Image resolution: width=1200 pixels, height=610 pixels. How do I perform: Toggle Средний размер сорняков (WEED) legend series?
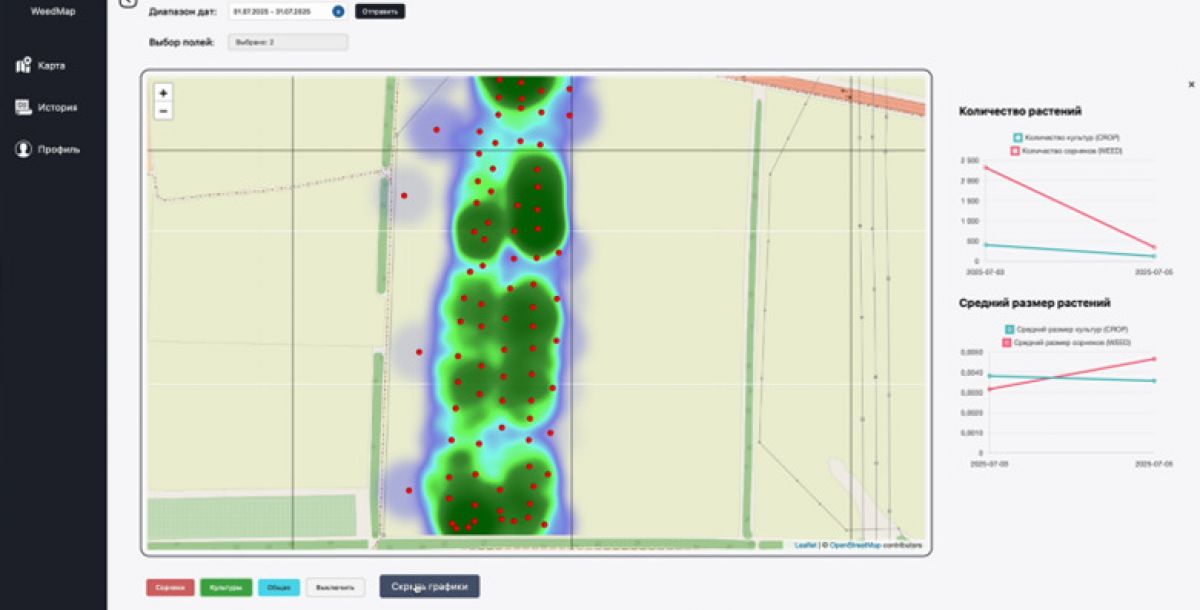[1009, 342]
